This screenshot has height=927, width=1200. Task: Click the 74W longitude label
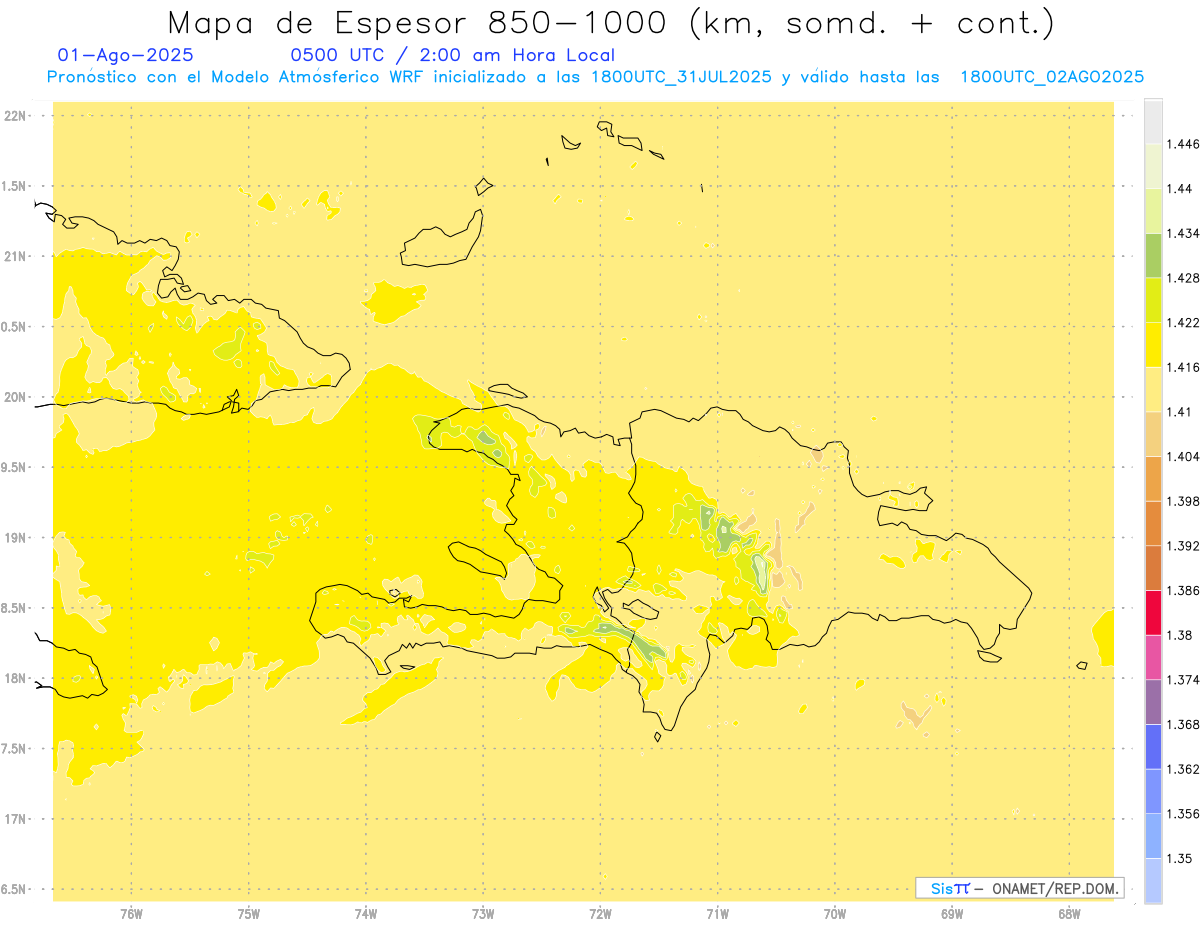point(366,913)
